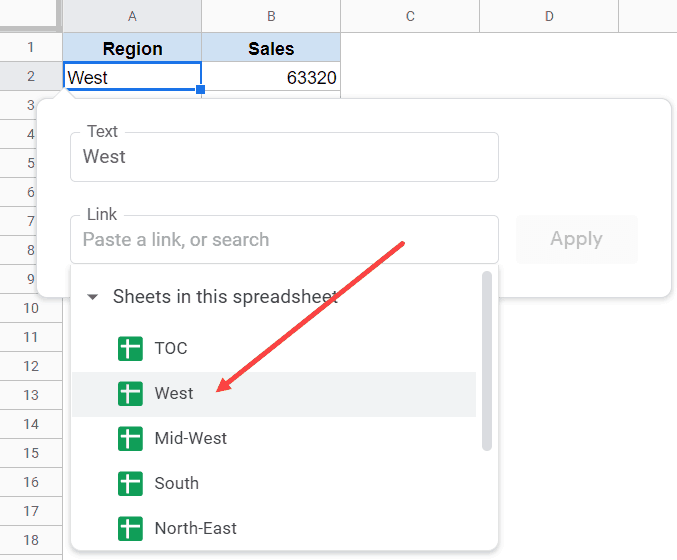Click the South sheet icon
677x560 pixels.
coord(130,484)
